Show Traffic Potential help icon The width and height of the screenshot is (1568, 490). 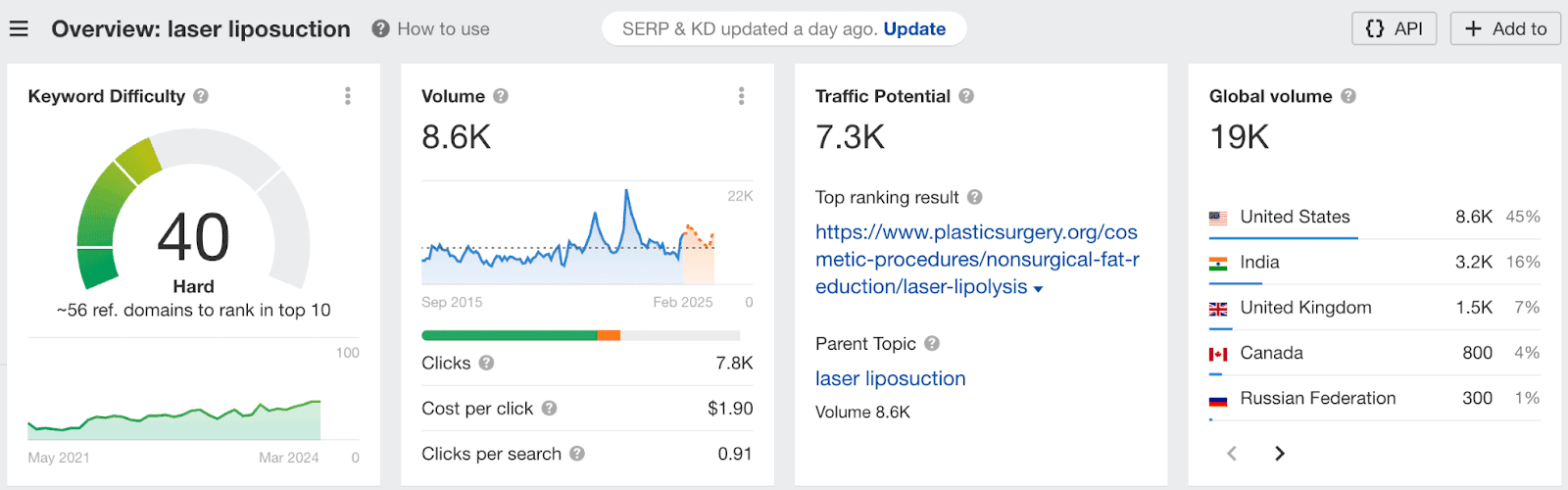pyautogui.click(x=966, y=96)
